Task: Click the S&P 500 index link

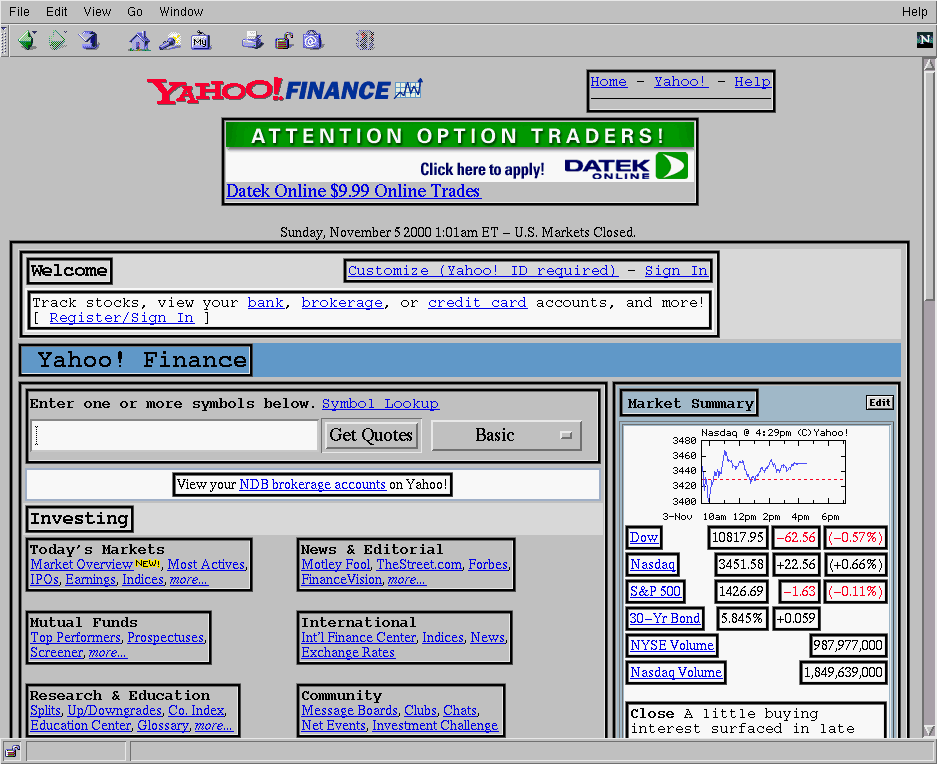Action: click(x=655, y=591)
